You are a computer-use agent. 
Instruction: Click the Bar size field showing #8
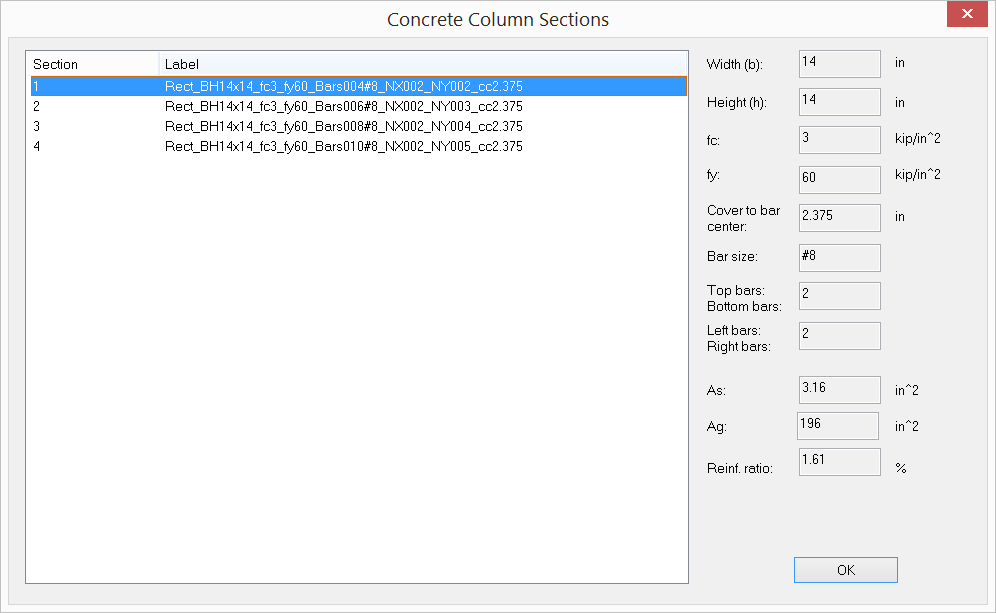click(839, 257)
